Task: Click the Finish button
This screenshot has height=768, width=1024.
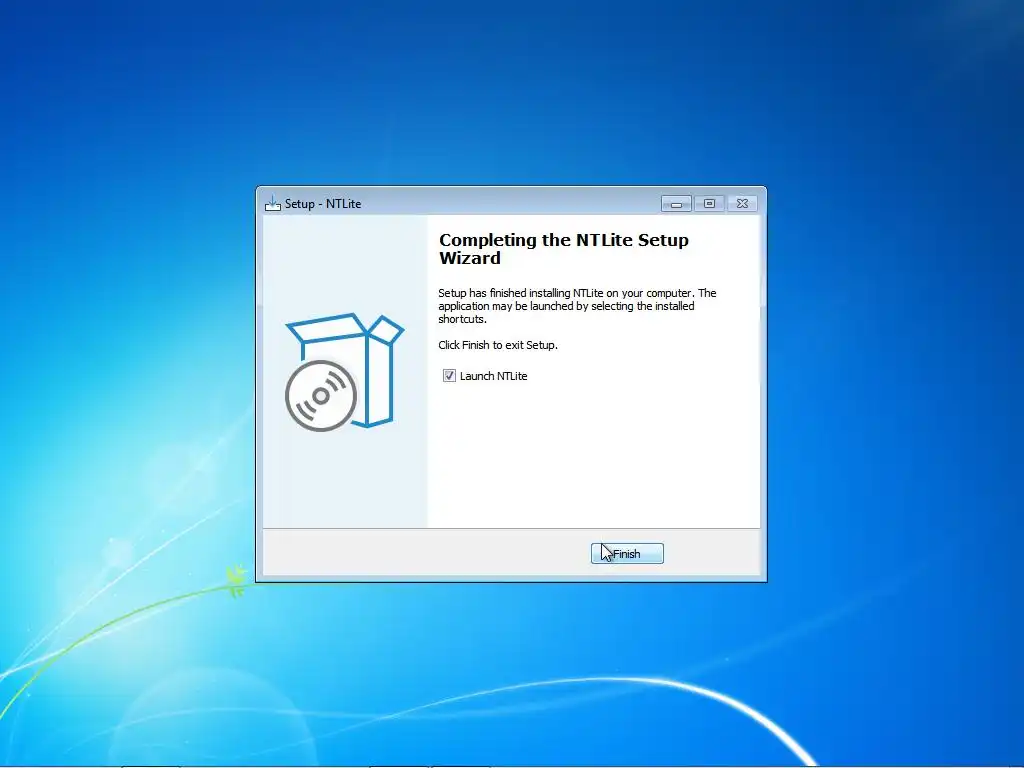Action: click(627, 554)
